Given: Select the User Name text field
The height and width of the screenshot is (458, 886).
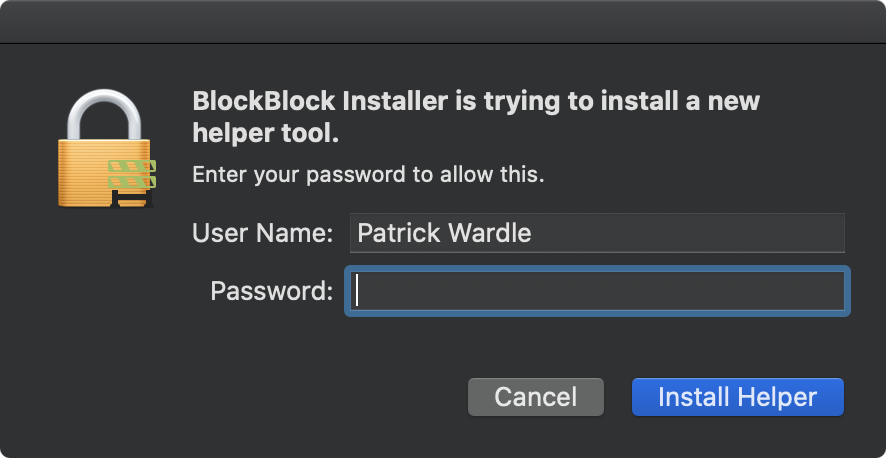Looking at the screenshot, I should point(597,233).
